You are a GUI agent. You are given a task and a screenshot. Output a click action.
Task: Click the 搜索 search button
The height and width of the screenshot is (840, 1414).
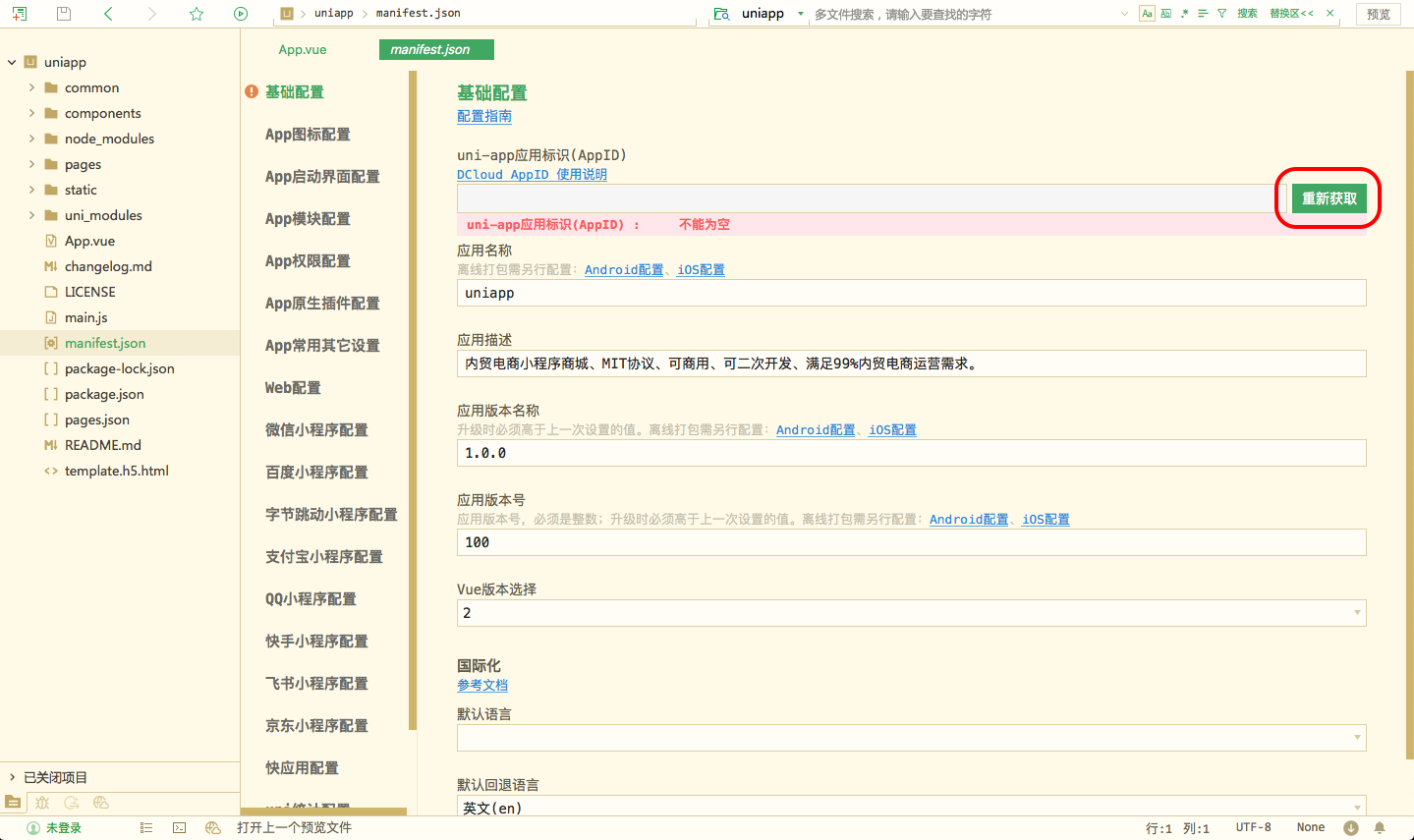point(1247,14)
